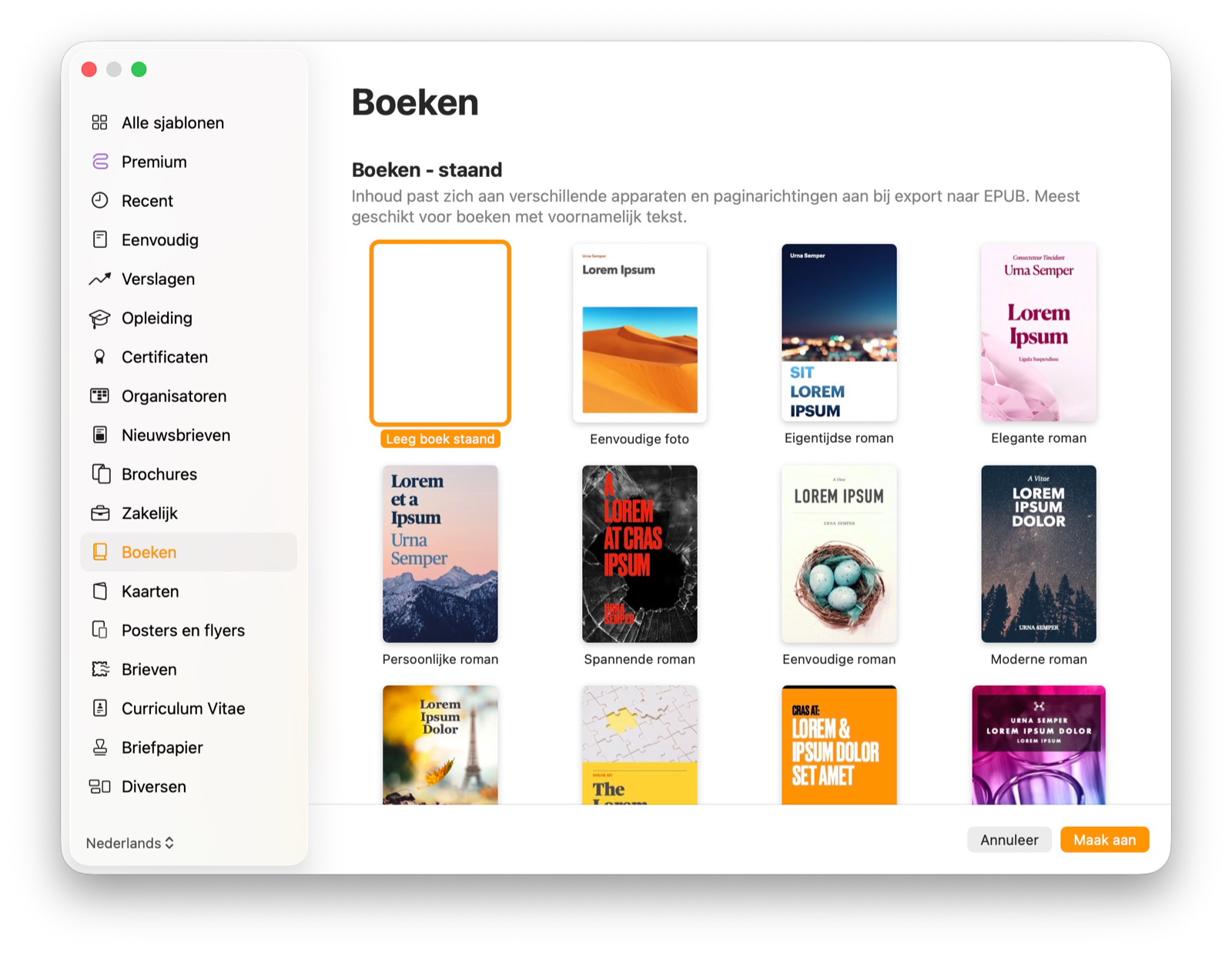Click the Zakelijk briefcase icon
Viewport: 1232px width, 954px height.
click(99, 514)
